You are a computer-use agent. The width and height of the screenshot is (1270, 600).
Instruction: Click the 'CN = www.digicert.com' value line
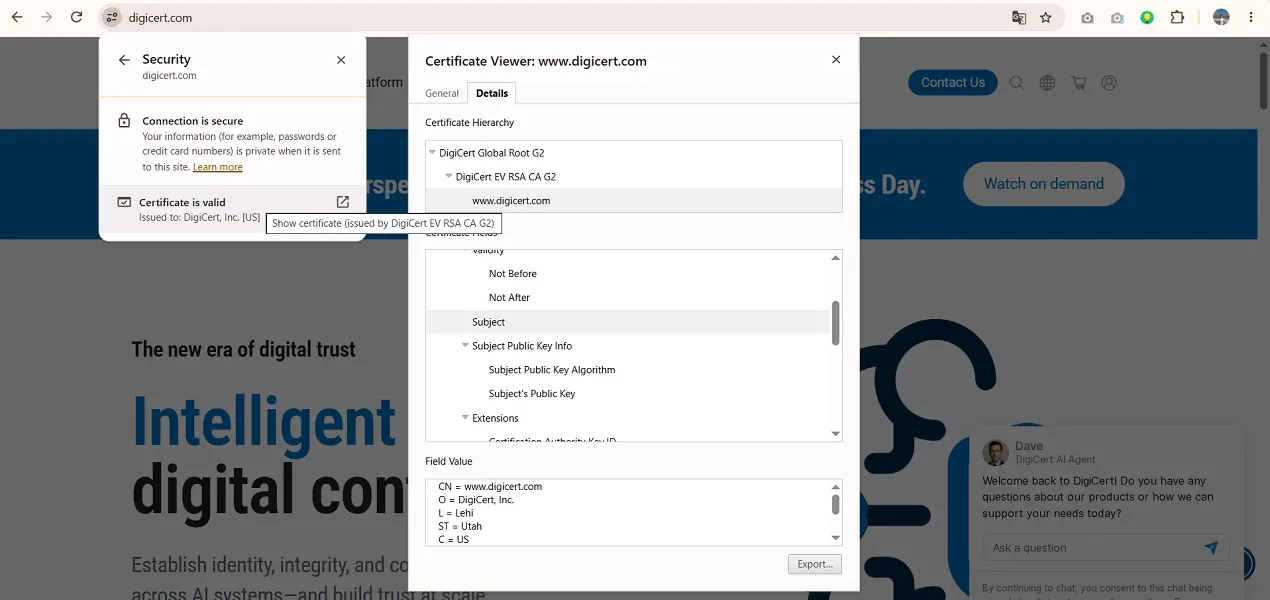coord(490,487)
